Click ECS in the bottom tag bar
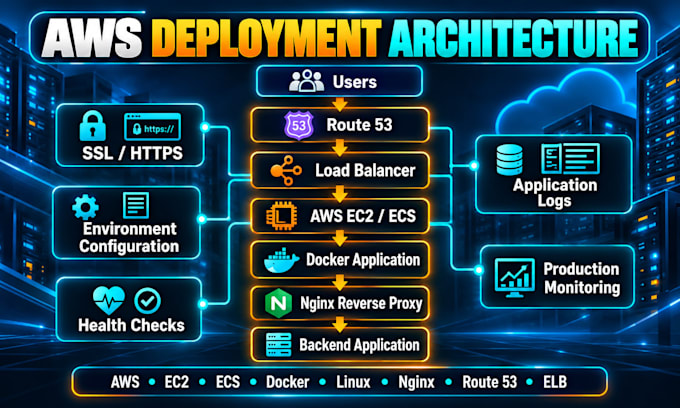Viewport: 680px width, 408px height. click(x=228, y=382)
